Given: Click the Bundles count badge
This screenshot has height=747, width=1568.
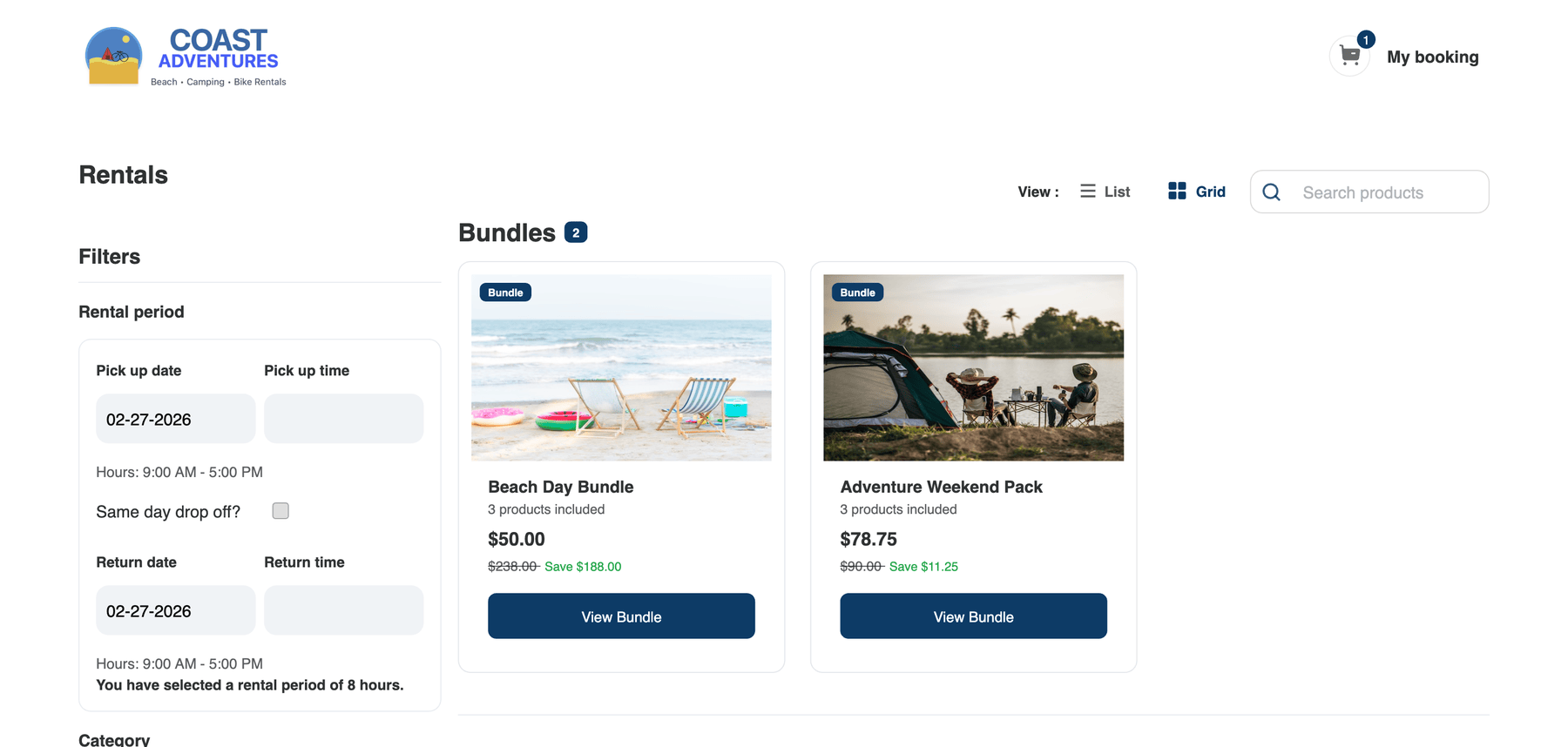Looking at the screenshot, I should point(575,232).
